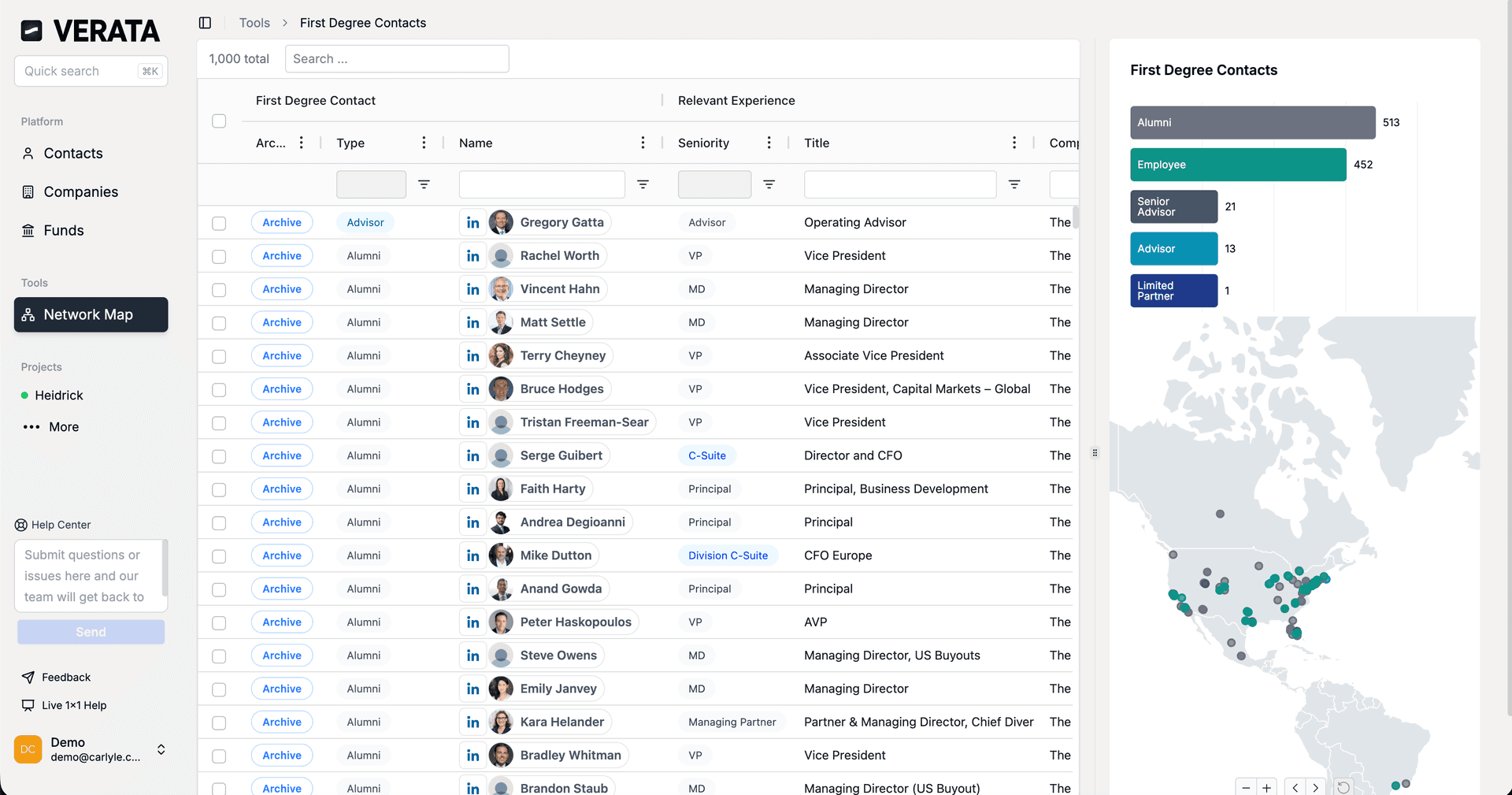Check the box for Steve Owens' row
The image size is (1512, 795).
pos(219,656)
